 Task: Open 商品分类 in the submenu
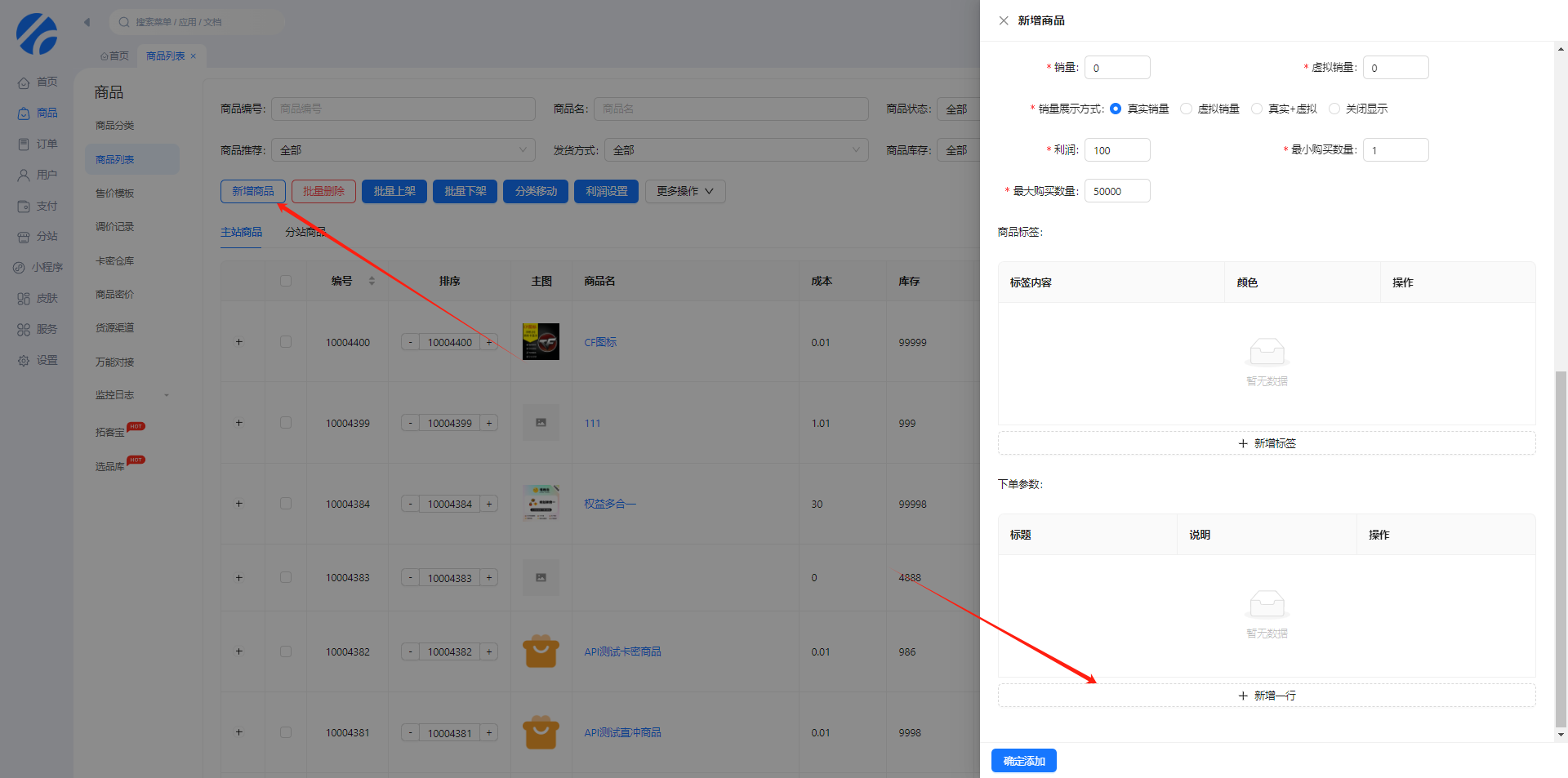click(115, 126)
